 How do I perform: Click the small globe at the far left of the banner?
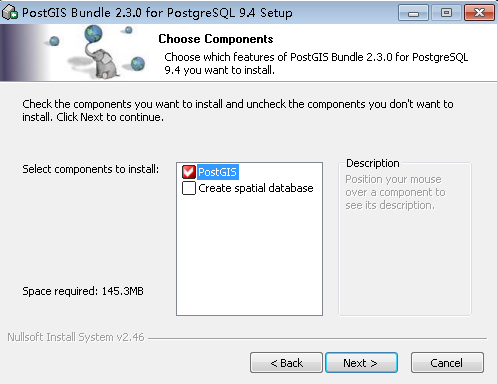pyautogui.click(x=54, y=41)
